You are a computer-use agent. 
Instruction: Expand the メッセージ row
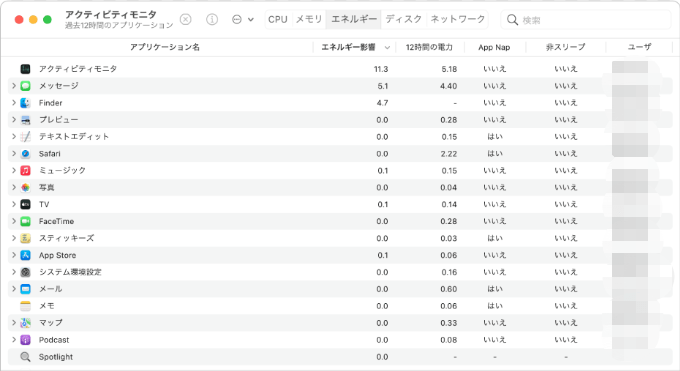pos(13,86)
